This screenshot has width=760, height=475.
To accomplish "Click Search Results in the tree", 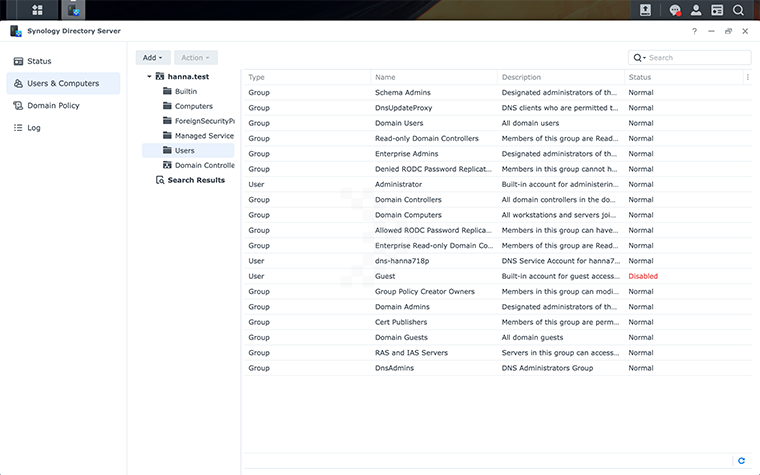I will (196, 180).
